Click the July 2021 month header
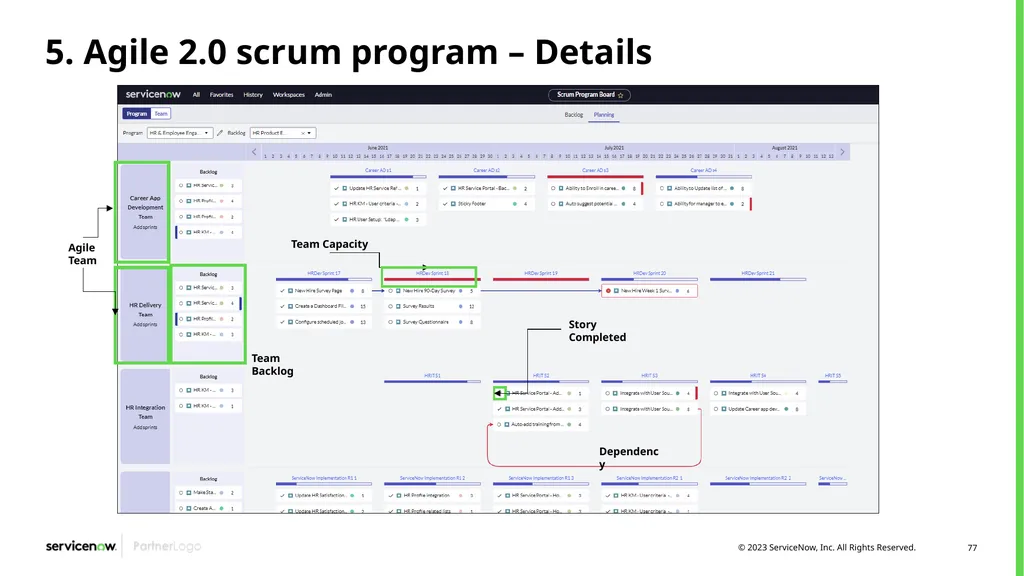The height and width of the screenshot is (576, 1024). 614,148
